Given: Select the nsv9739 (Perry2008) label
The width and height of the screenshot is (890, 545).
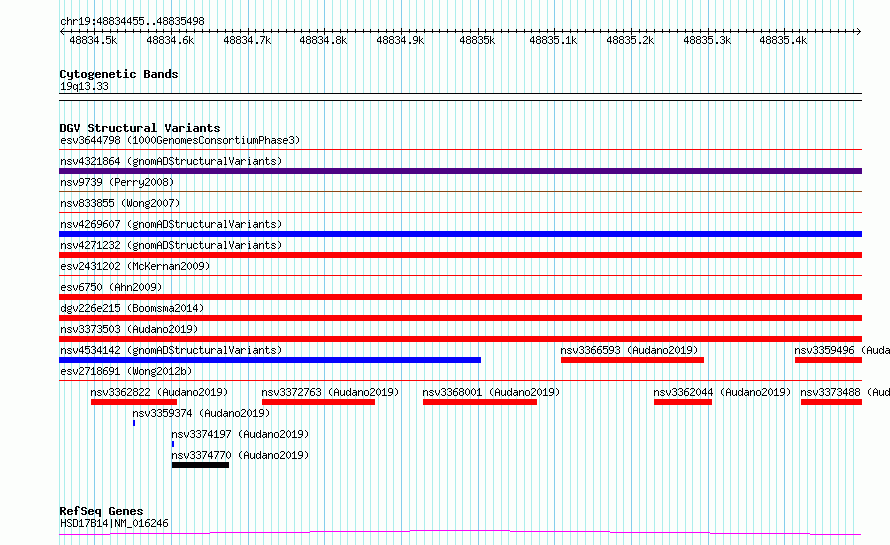Looking at the screenshot, I should click(117, 182).
